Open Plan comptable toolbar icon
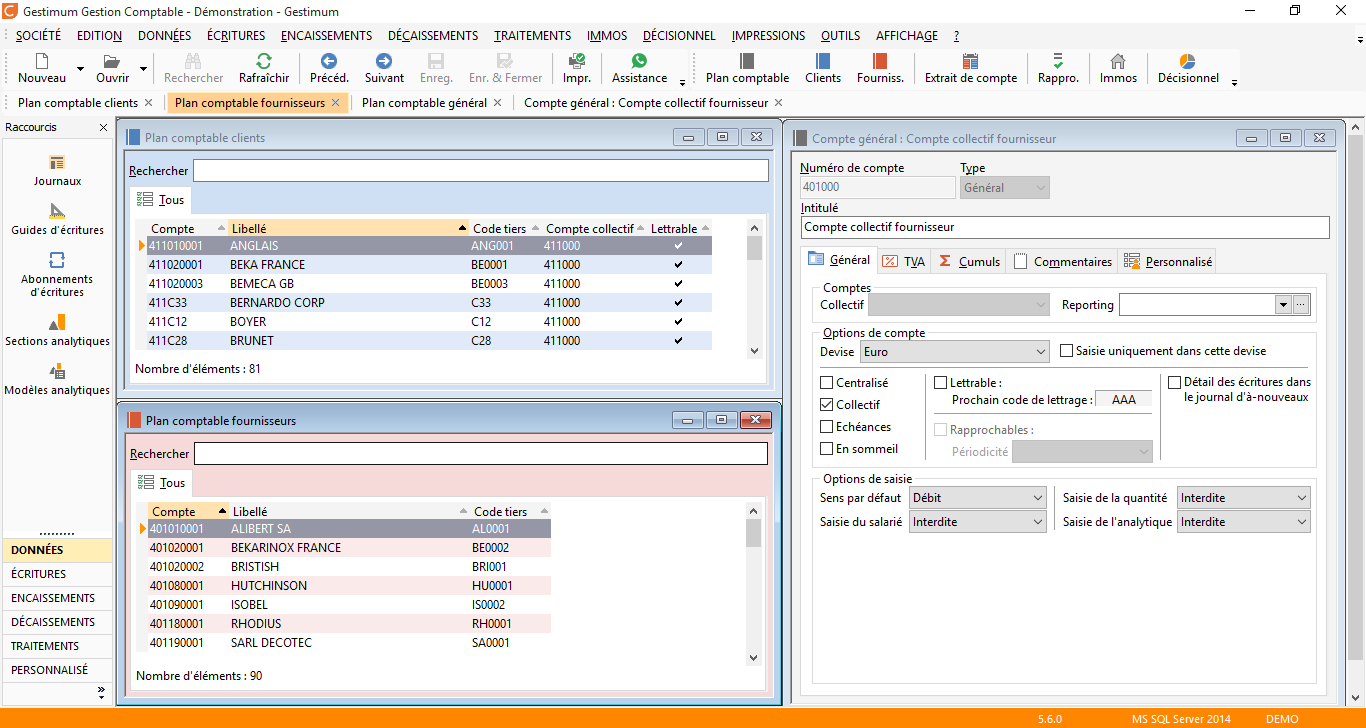The width and height of the screenshot is (1366, 728). [x=747, y=61]
